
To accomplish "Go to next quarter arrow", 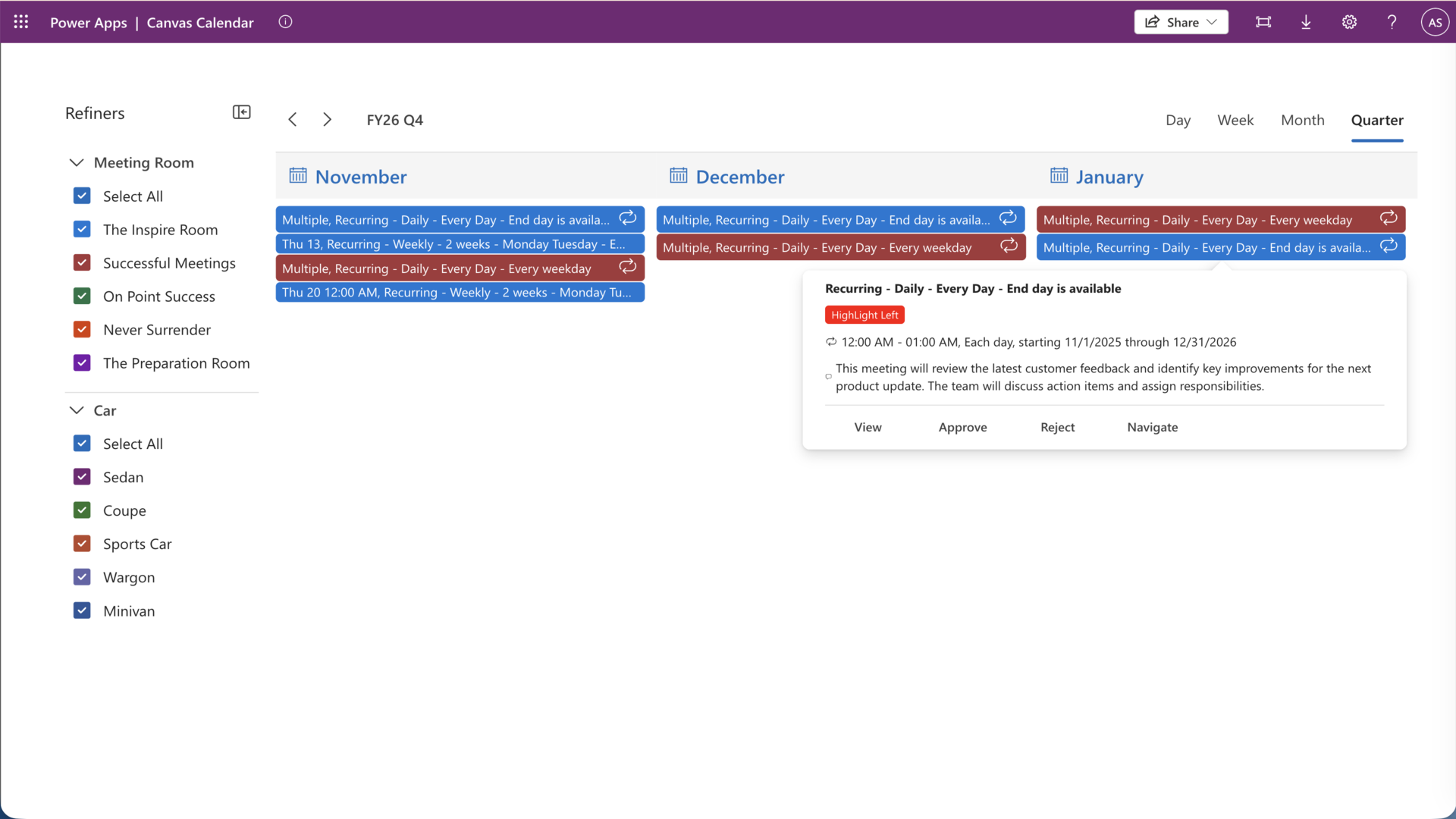I will coord(327,120).
